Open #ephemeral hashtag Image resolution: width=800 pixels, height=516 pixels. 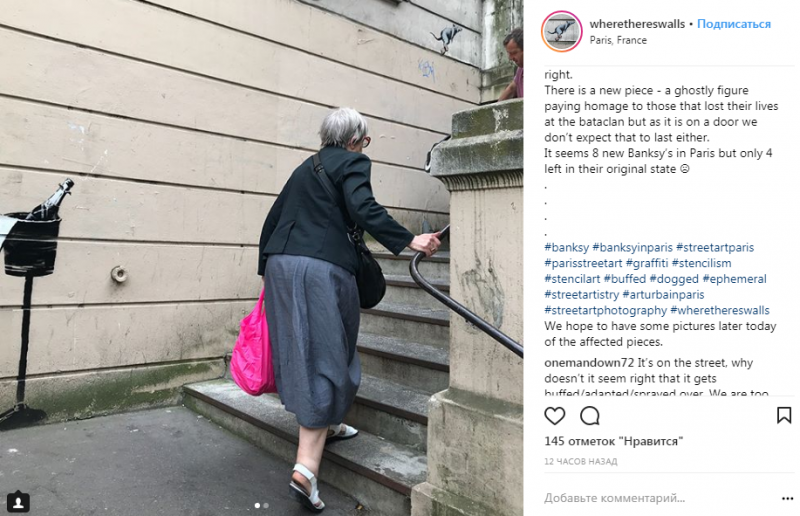(734, 279)
